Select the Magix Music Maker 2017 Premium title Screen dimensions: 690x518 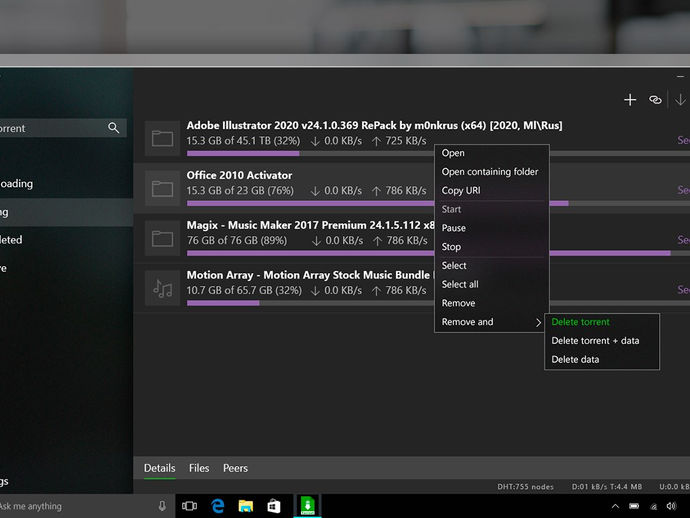(x=311, y=225)
